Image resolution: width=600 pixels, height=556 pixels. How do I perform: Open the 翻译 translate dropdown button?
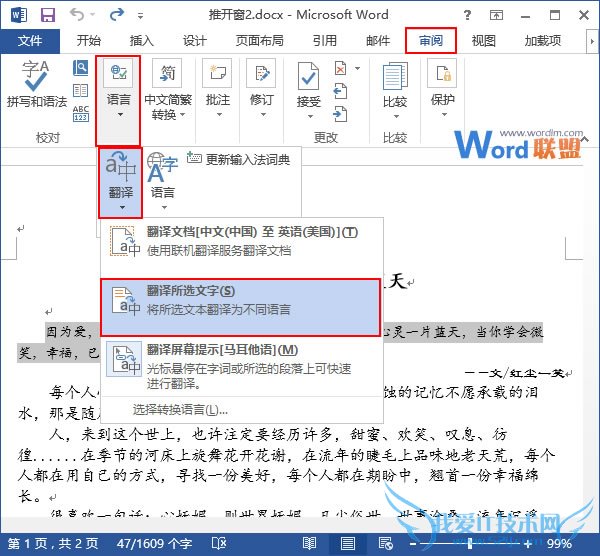[x=121, y=182]
